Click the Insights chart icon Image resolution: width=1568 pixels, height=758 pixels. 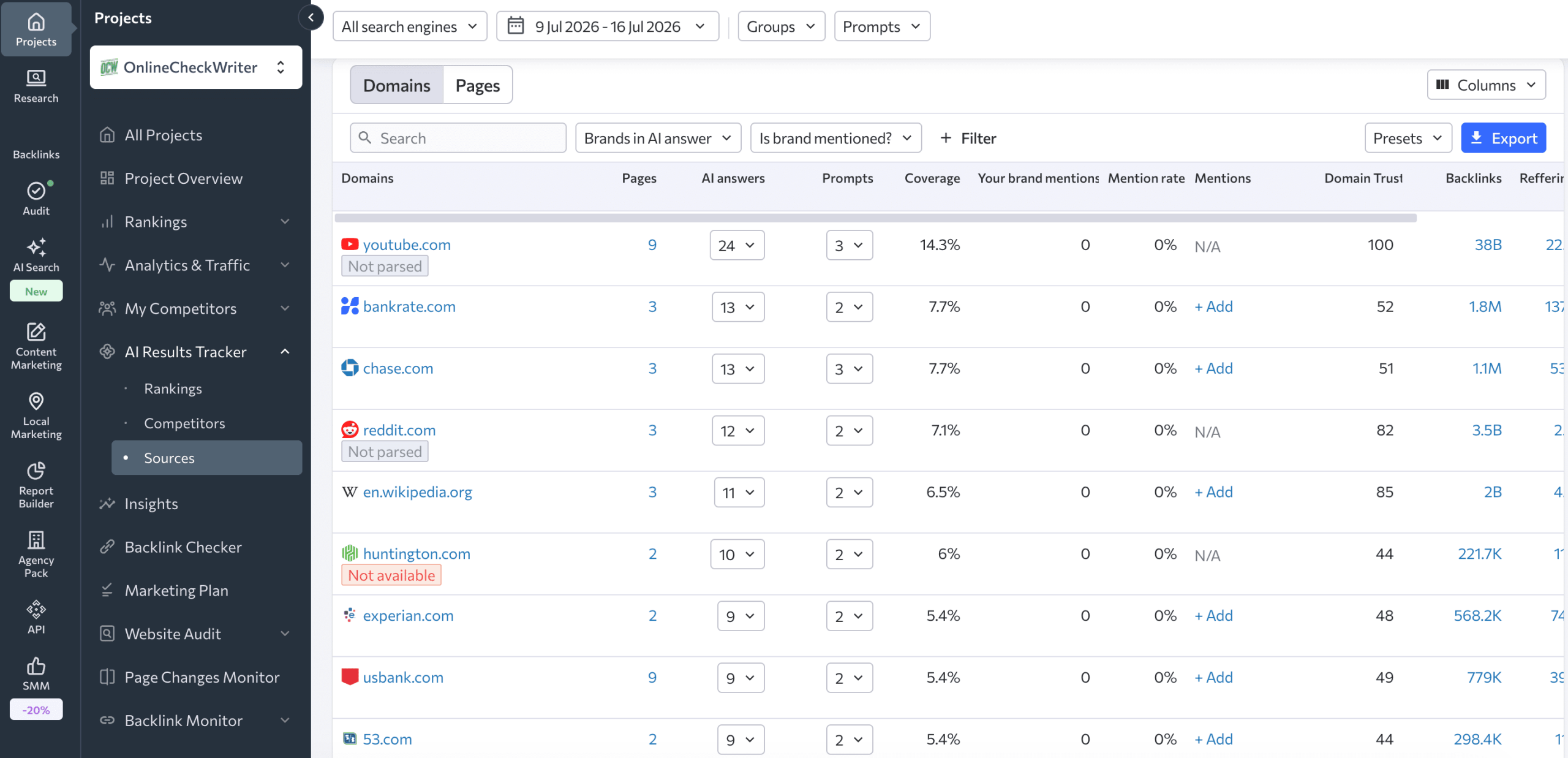107,503
